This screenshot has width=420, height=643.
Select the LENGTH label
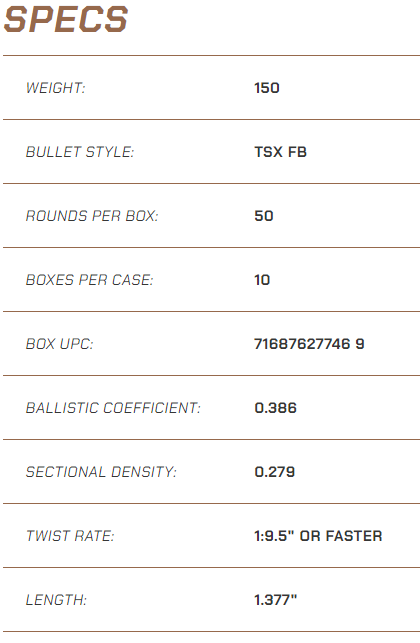[x=56, y=600]
